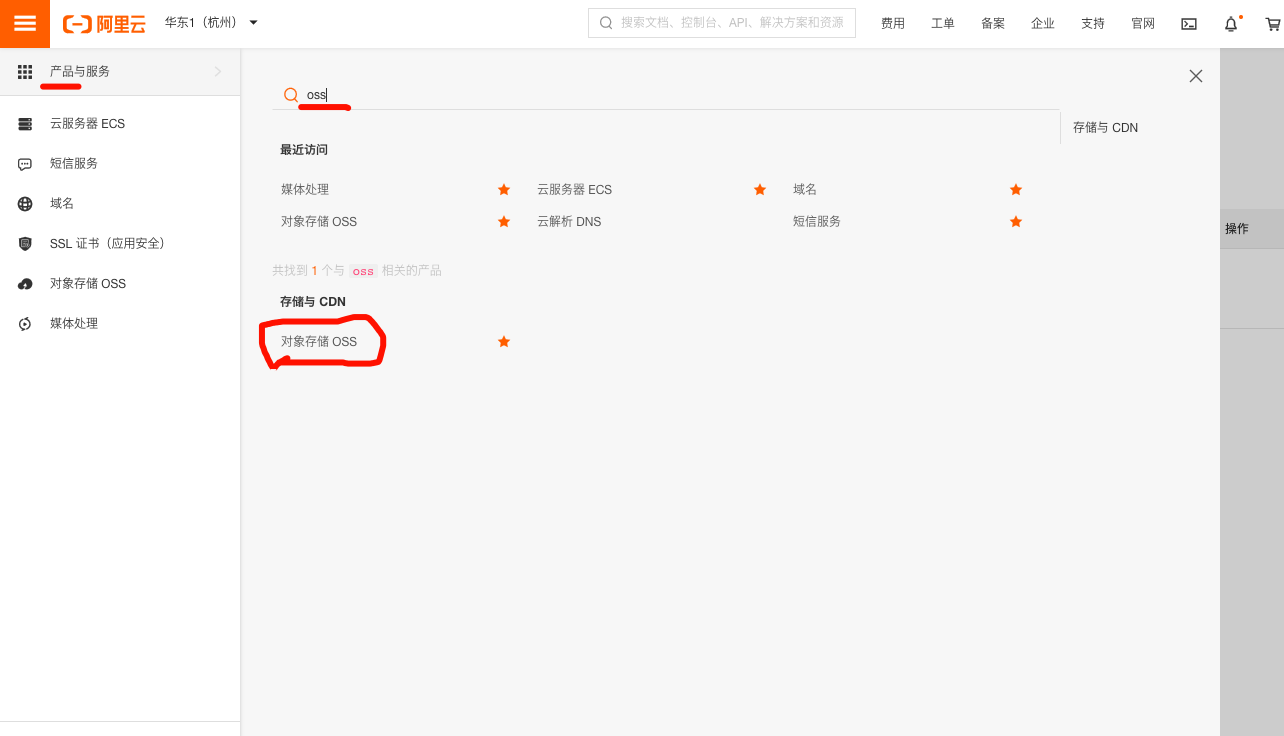The height and width of the screenshot is (736, 1284).
Task: Open 对象存储 OSS in search results
Action: click(319, 342)
